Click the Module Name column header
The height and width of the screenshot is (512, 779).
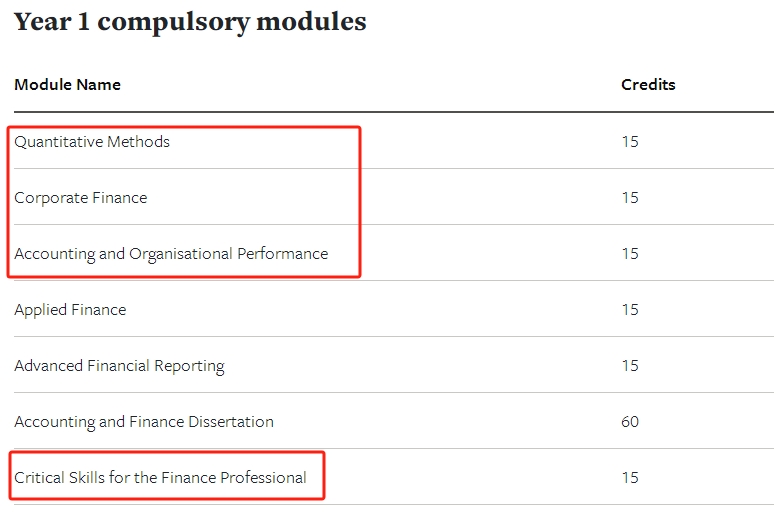(x=68, y=84)
